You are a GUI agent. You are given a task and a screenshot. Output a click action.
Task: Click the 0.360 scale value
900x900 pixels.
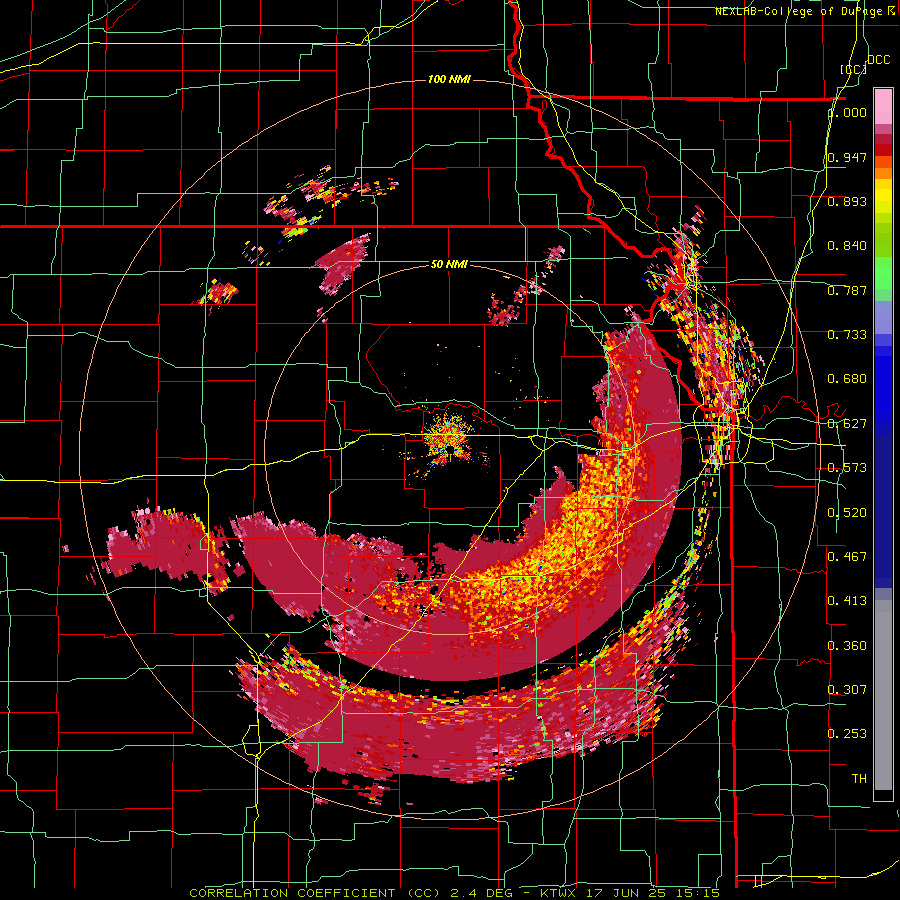tap(847, 646)
